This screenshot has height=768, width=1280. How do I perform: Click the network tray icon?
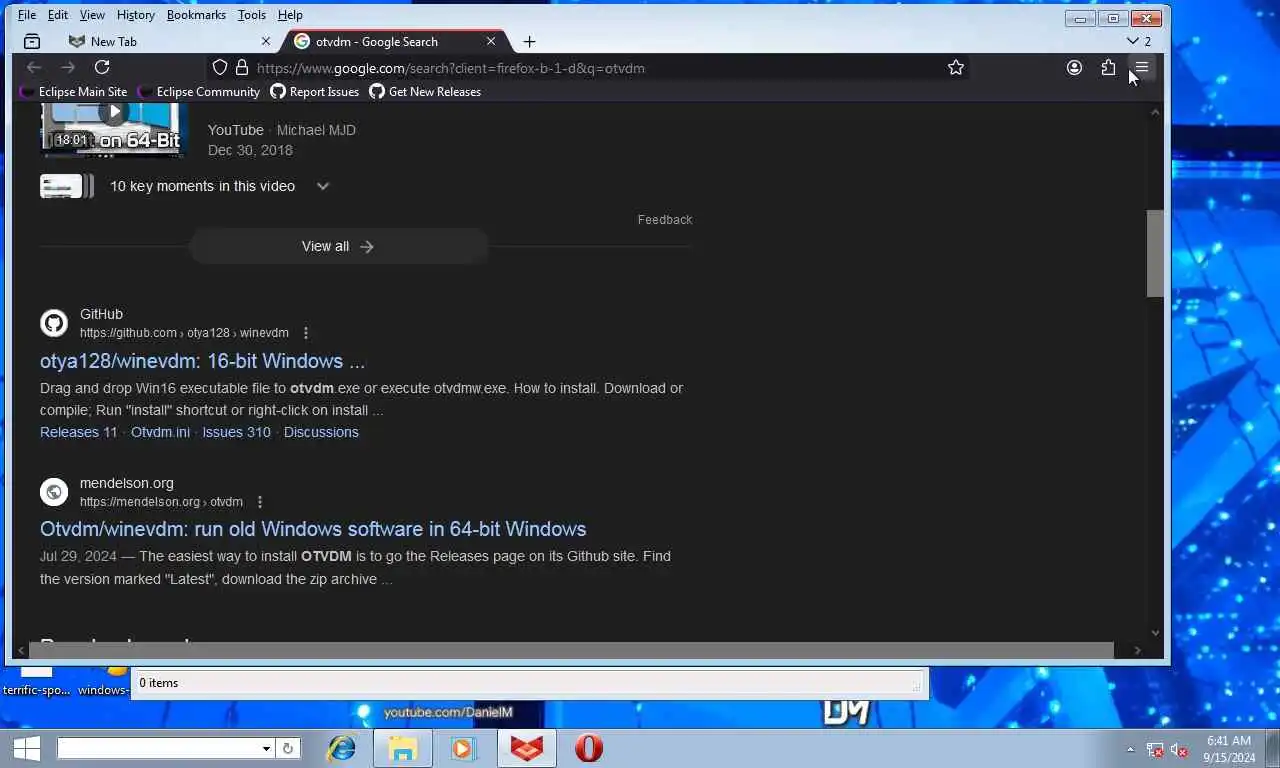[1155, 749]
